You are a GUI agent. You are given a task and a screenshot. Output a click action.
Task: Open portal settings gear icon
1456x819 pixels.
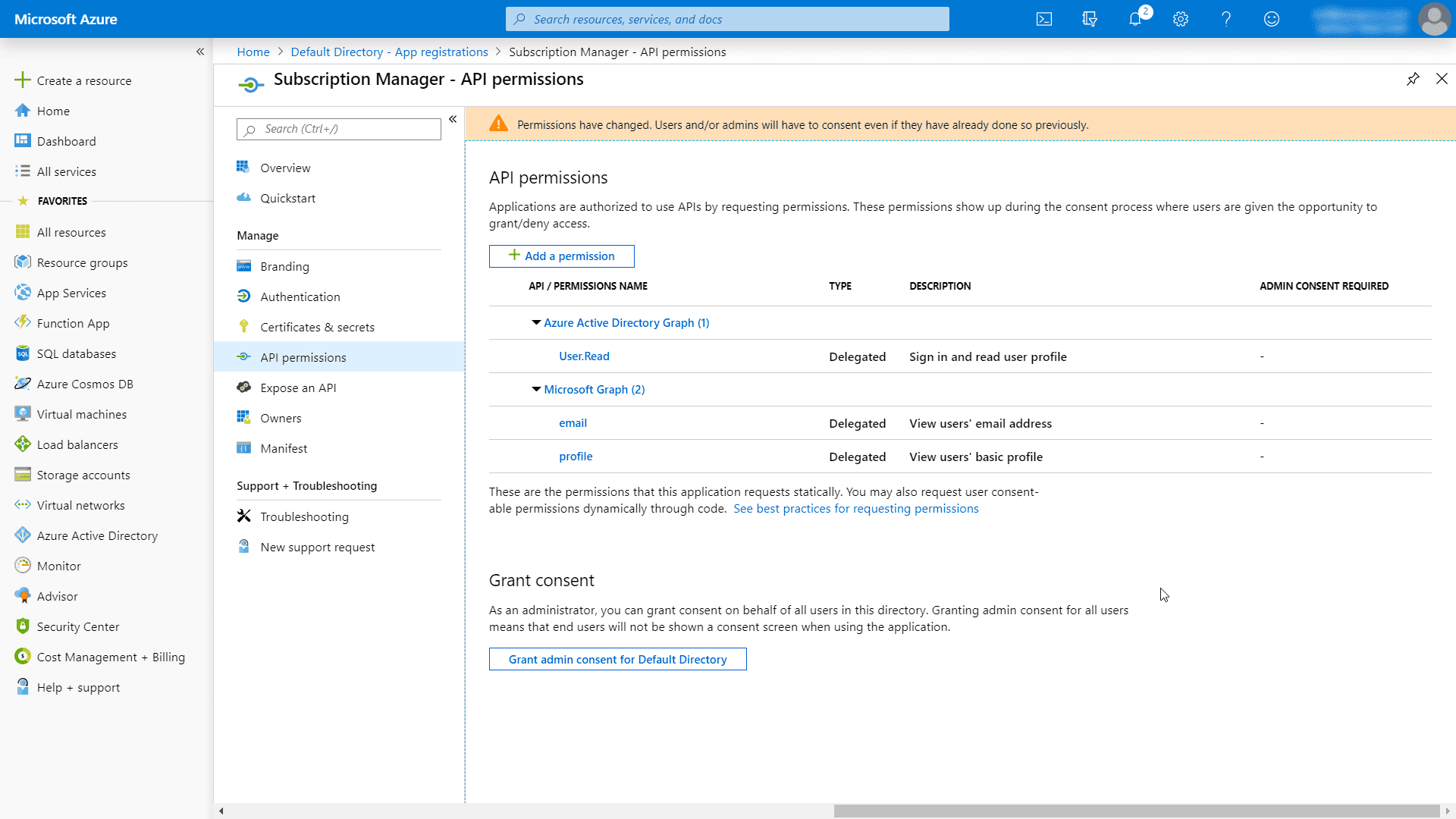coord(1181,19)
